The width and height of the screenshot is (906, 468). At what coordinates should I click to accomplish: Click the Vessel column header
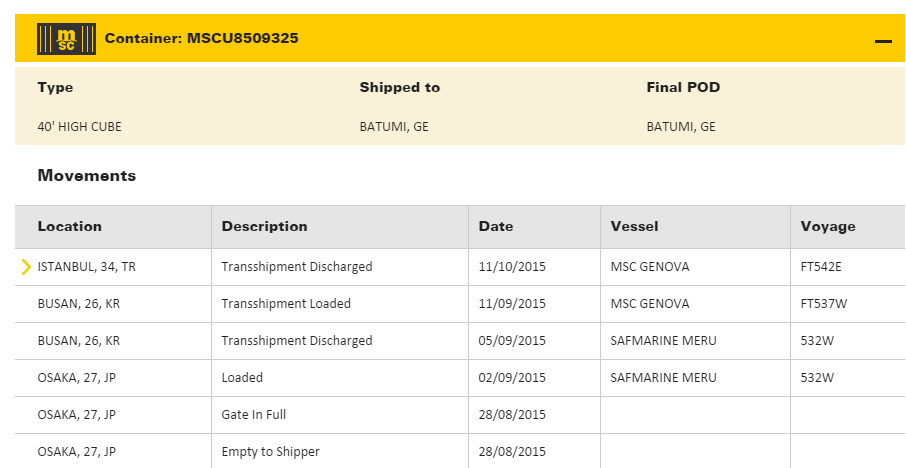click(x=634, y=226)
